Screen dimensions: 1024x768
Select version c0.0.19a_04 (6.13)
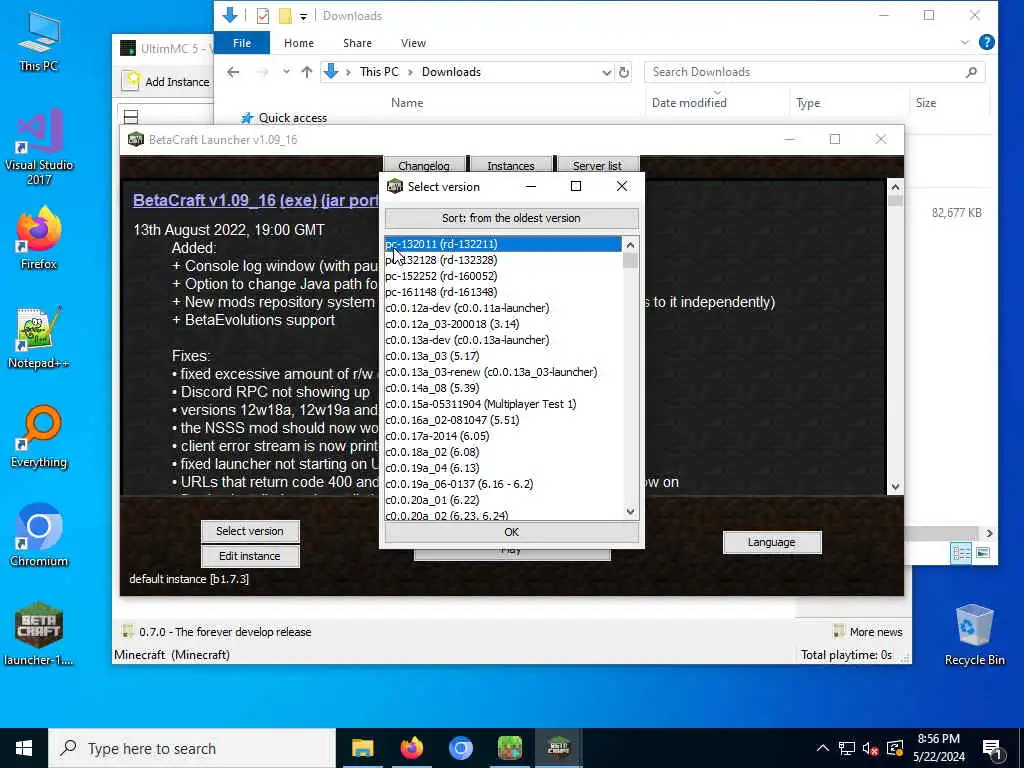coord(503,468)
